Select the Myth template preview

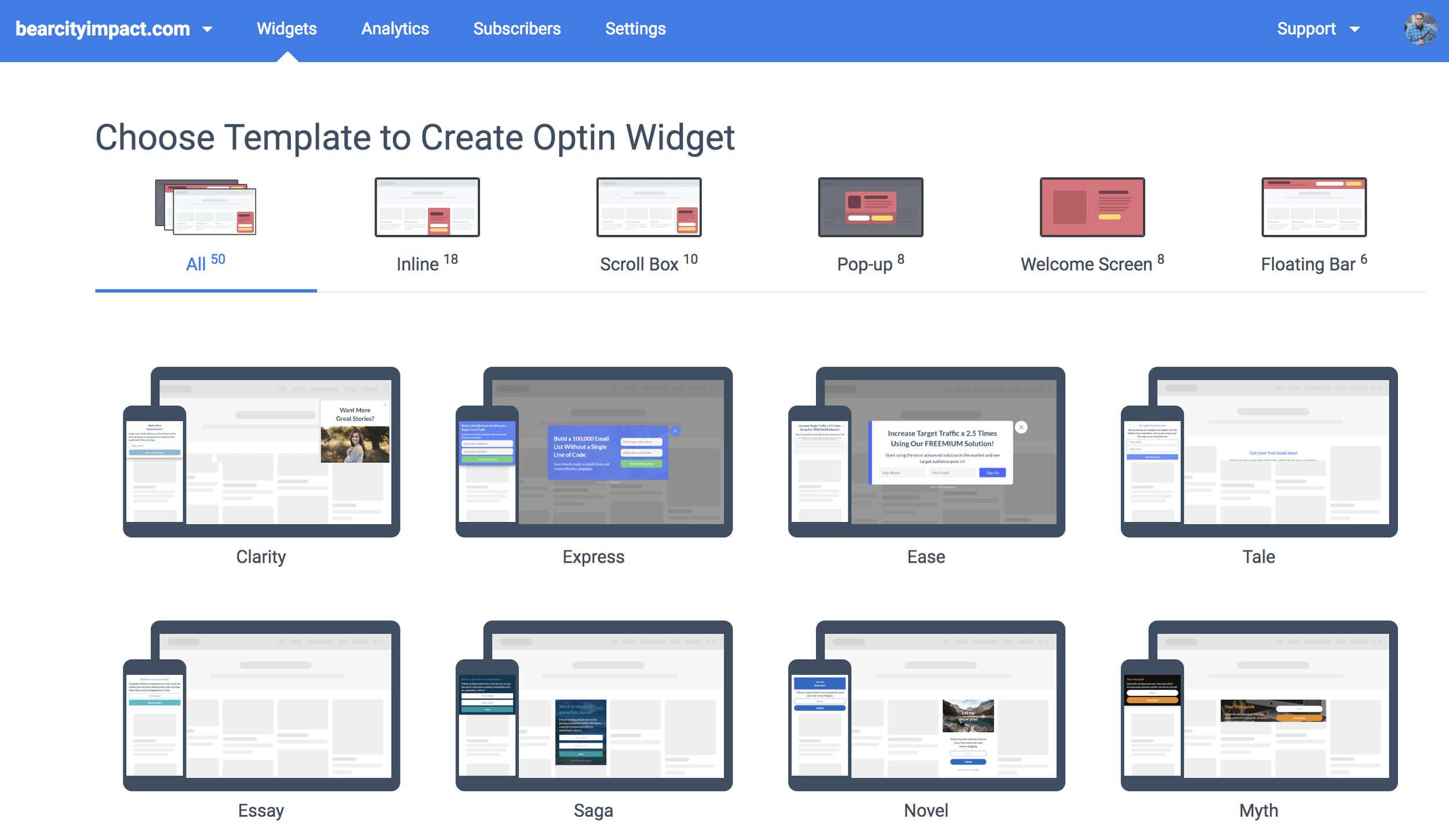(1259, 706)
